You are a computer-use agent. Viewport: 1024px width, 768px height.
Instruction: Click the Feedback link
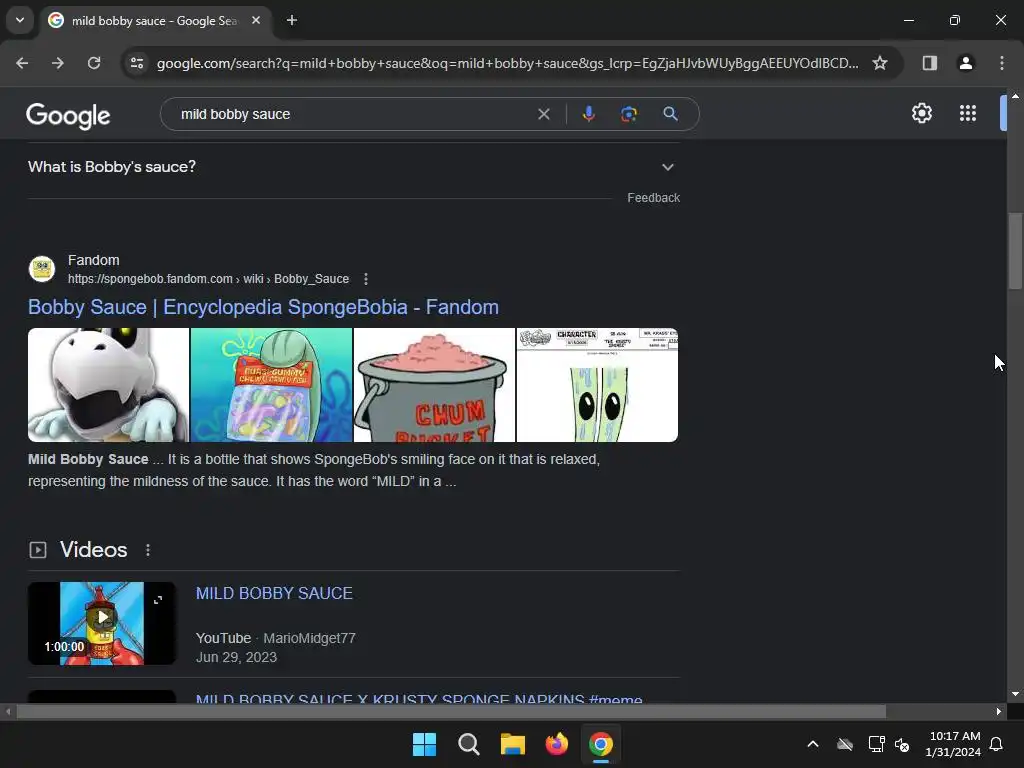pyautogui.click(x=653, y=198)
